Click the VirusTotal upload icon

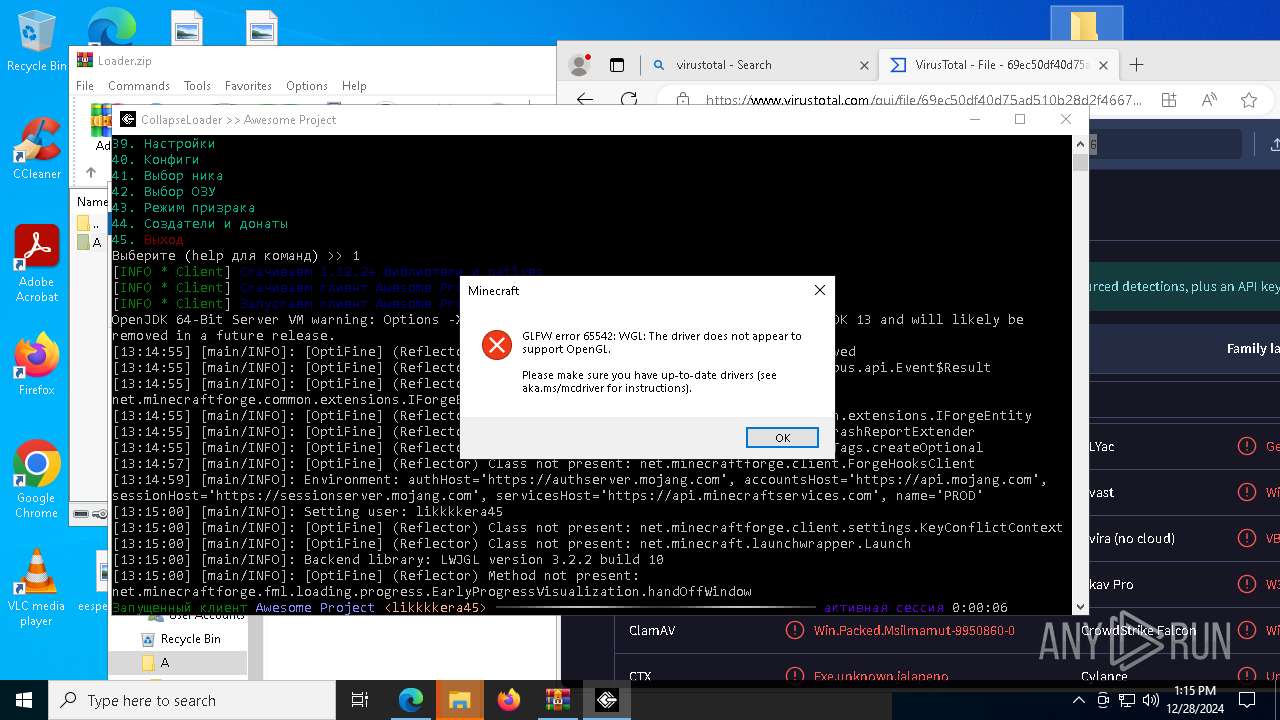(1274, 145)
